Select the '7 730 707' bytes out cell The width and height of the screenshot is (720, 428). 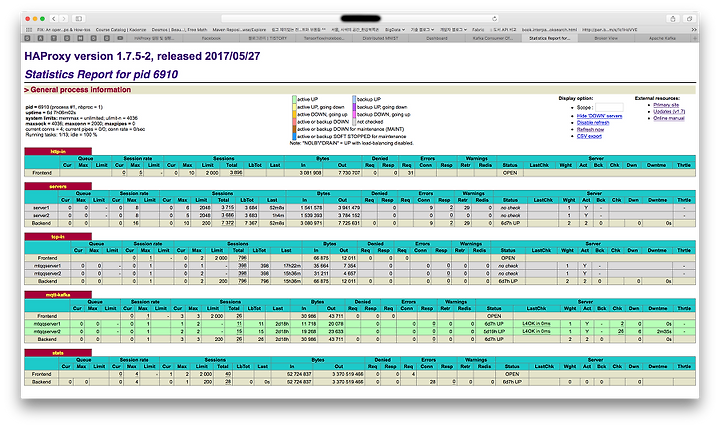(x=342, y=173)
